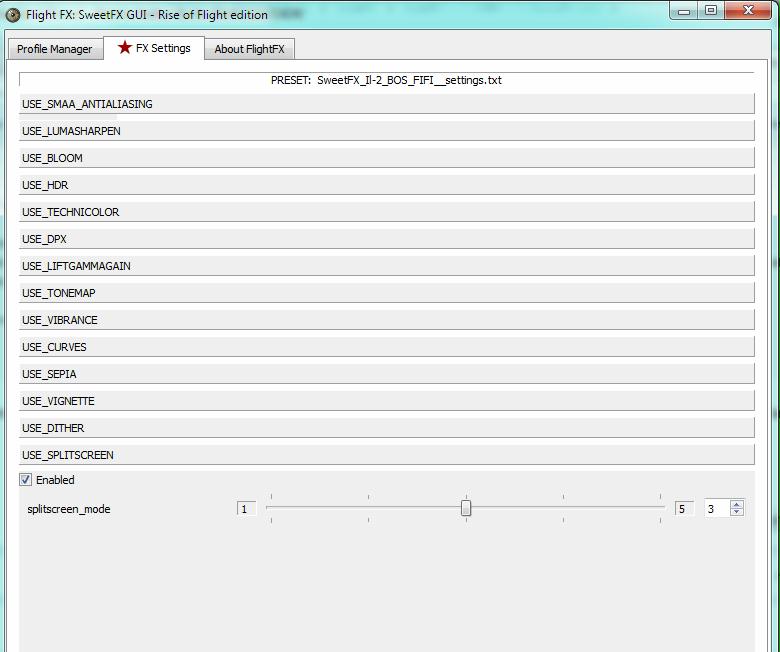Open the USE_CURVES section
Screen dimensions: 780x652
pyautogui.click(x=387, y=347)
